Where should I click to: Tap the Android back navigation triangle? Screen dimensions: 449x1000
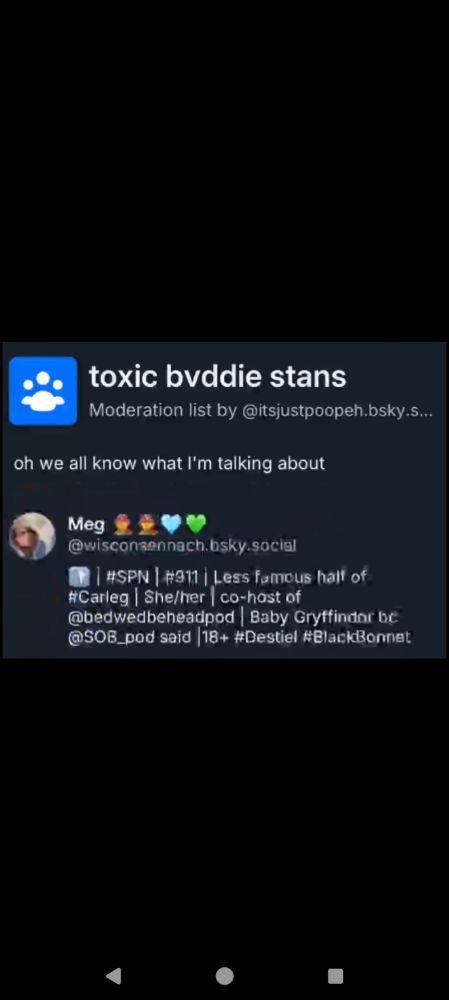[114, 976]
